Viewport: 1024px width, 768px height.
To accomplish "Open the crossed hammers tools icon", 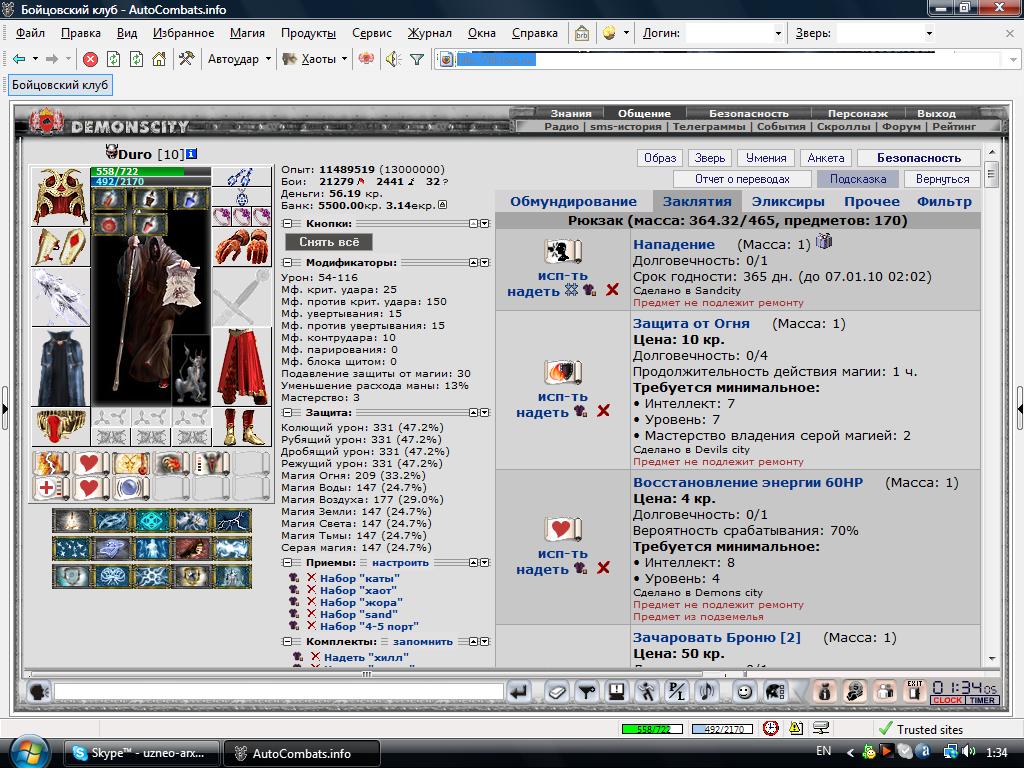I will [x=186, y=59].
